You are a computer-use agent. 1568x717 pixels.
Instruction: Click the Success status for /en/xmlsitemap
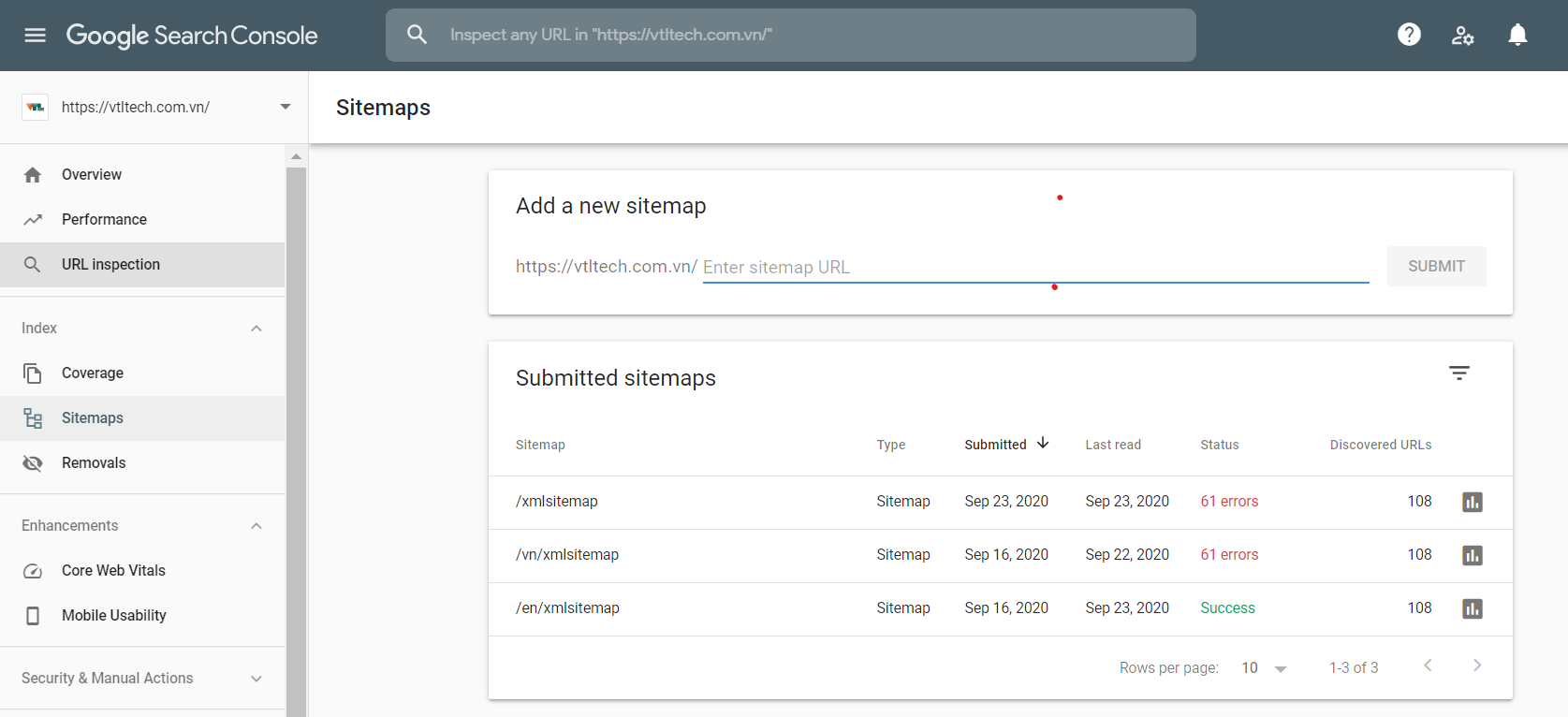pyautogui.click(x=1227, y=608)
